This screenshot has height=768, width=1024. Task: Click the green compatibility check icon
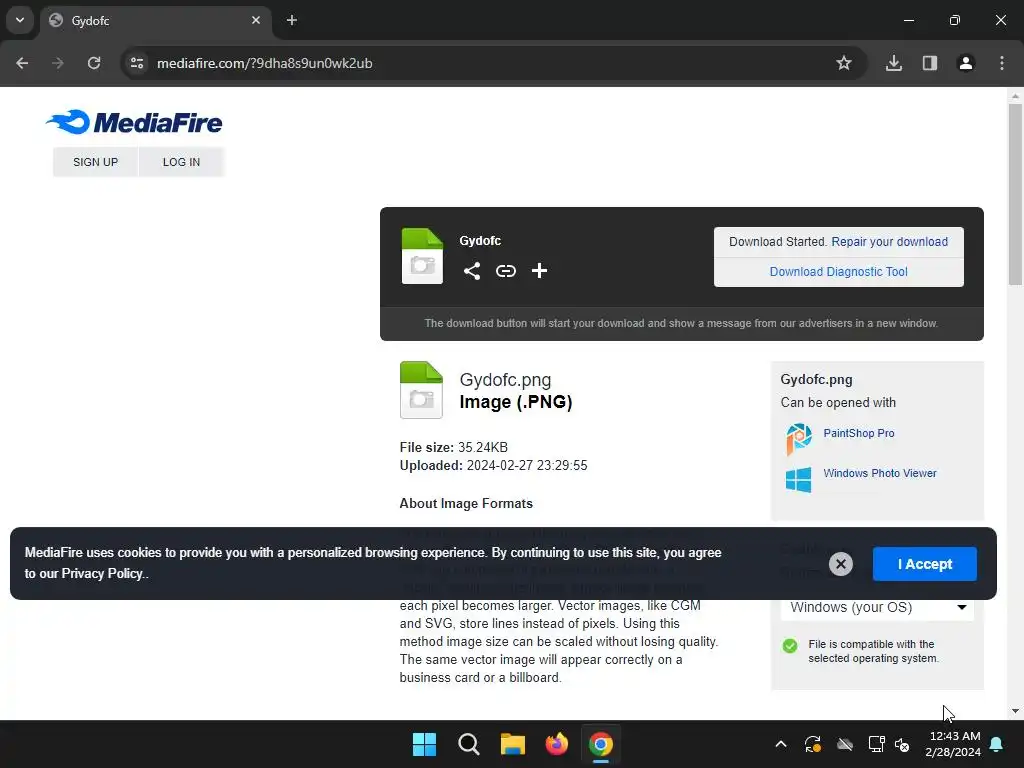click(x=790, y=646)
